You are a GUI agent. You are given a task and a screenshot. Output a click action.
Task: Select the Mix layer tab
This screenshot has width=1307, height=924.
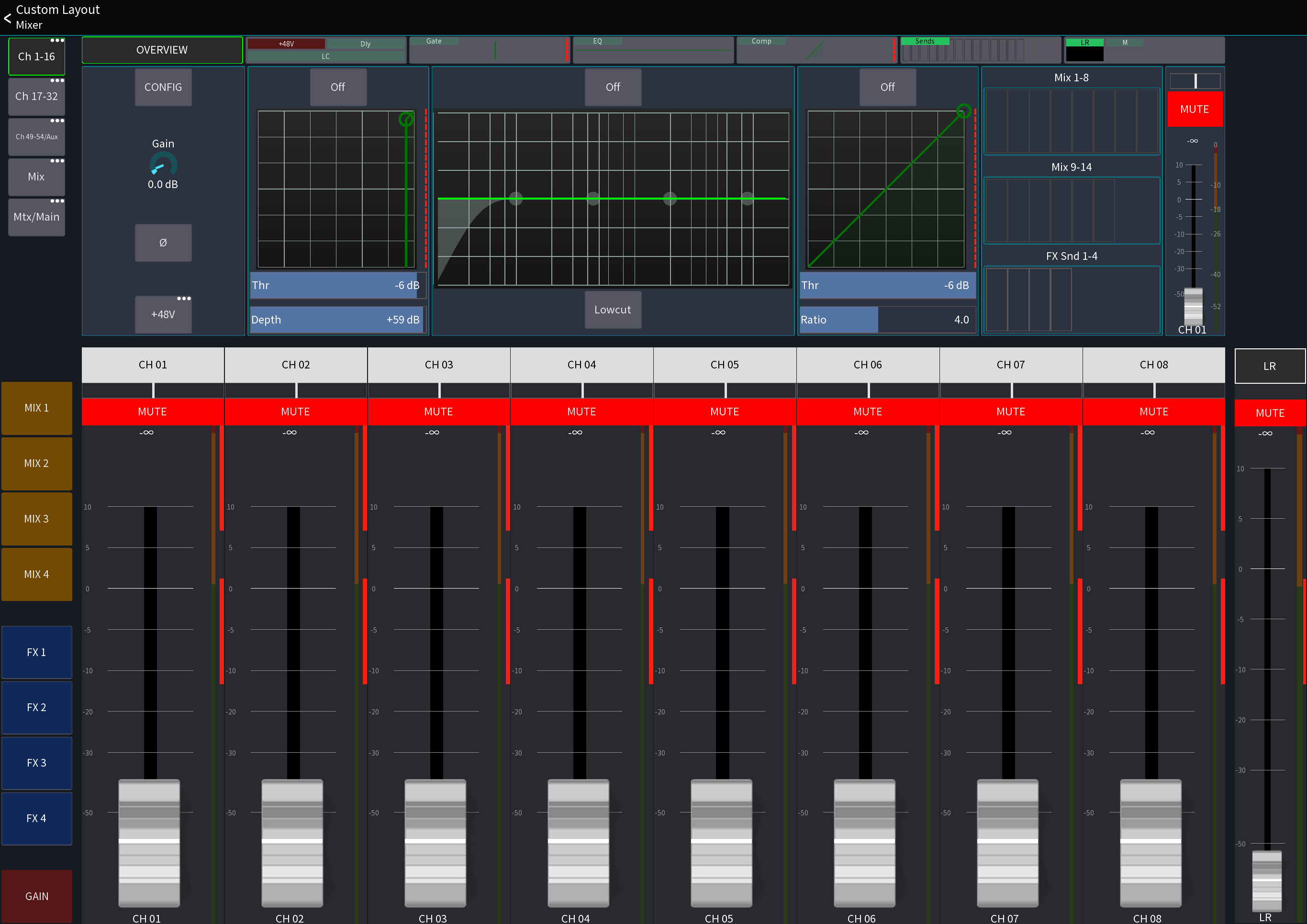click(36, 177)
